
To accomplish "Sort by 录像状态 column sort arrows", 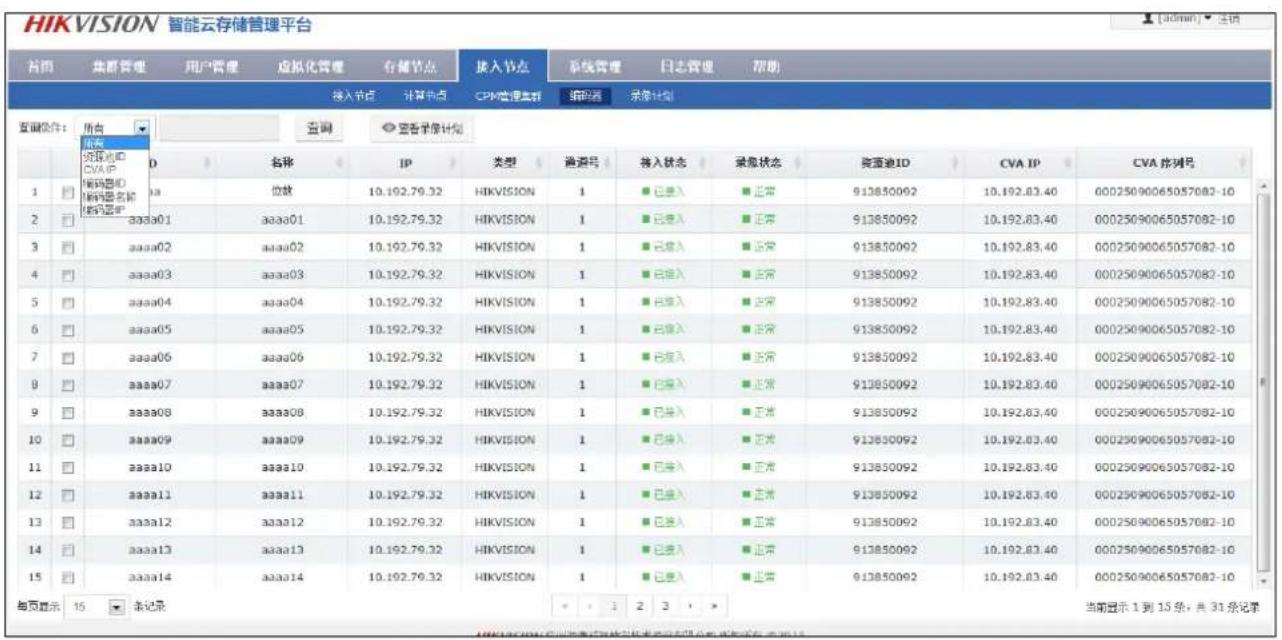I will pyautogui.click(x=796, y=164).
